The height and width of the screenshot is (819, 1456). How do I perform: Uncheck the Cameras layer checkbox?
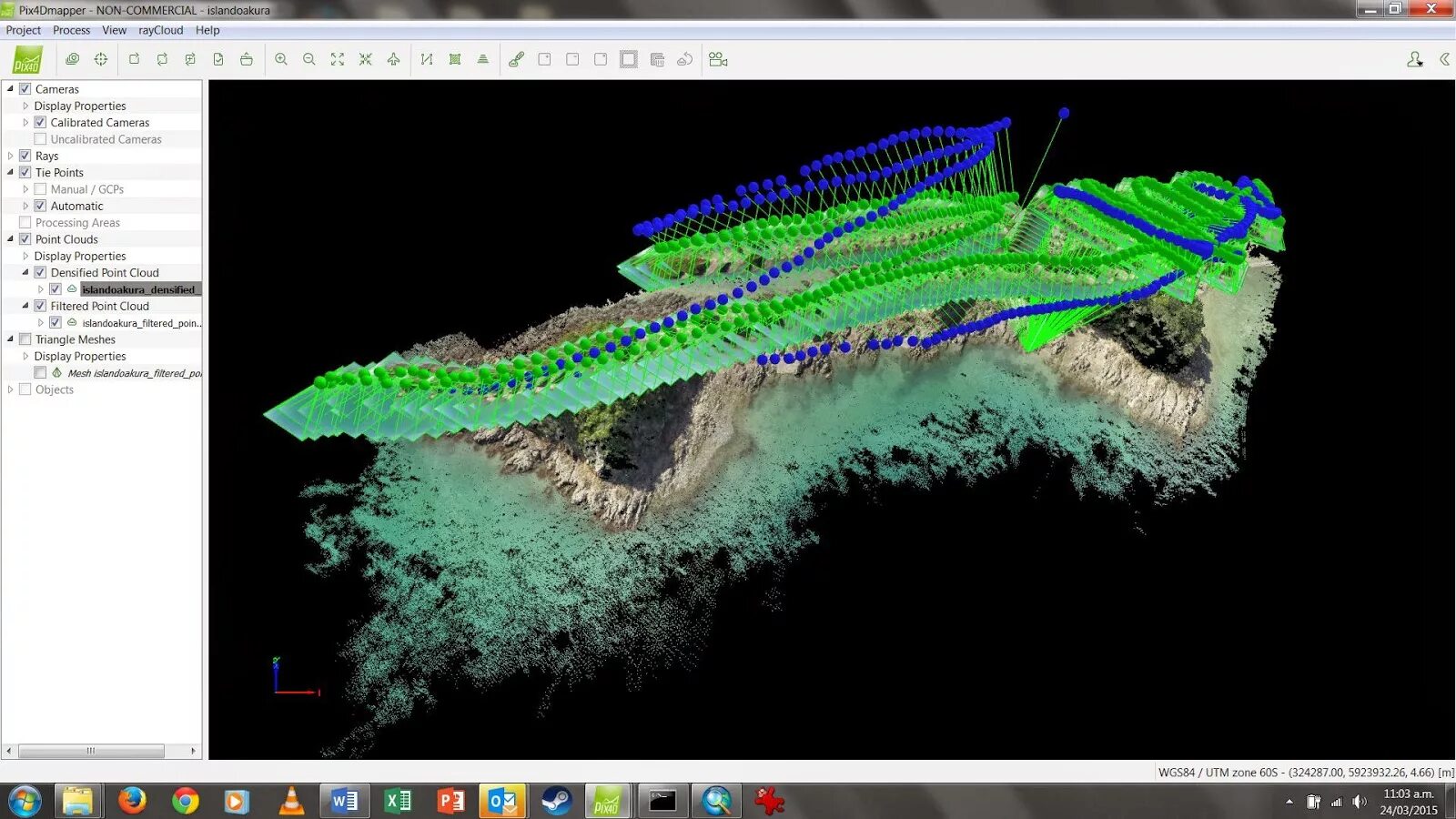pyautogui.click(x=25, y=89)
